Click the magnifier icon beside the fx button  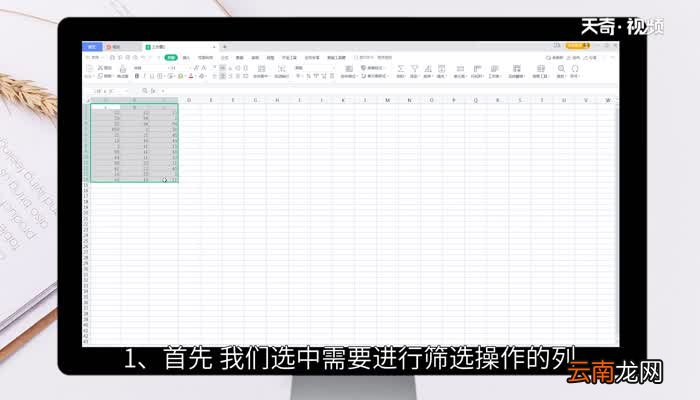(x=145, y=91)
